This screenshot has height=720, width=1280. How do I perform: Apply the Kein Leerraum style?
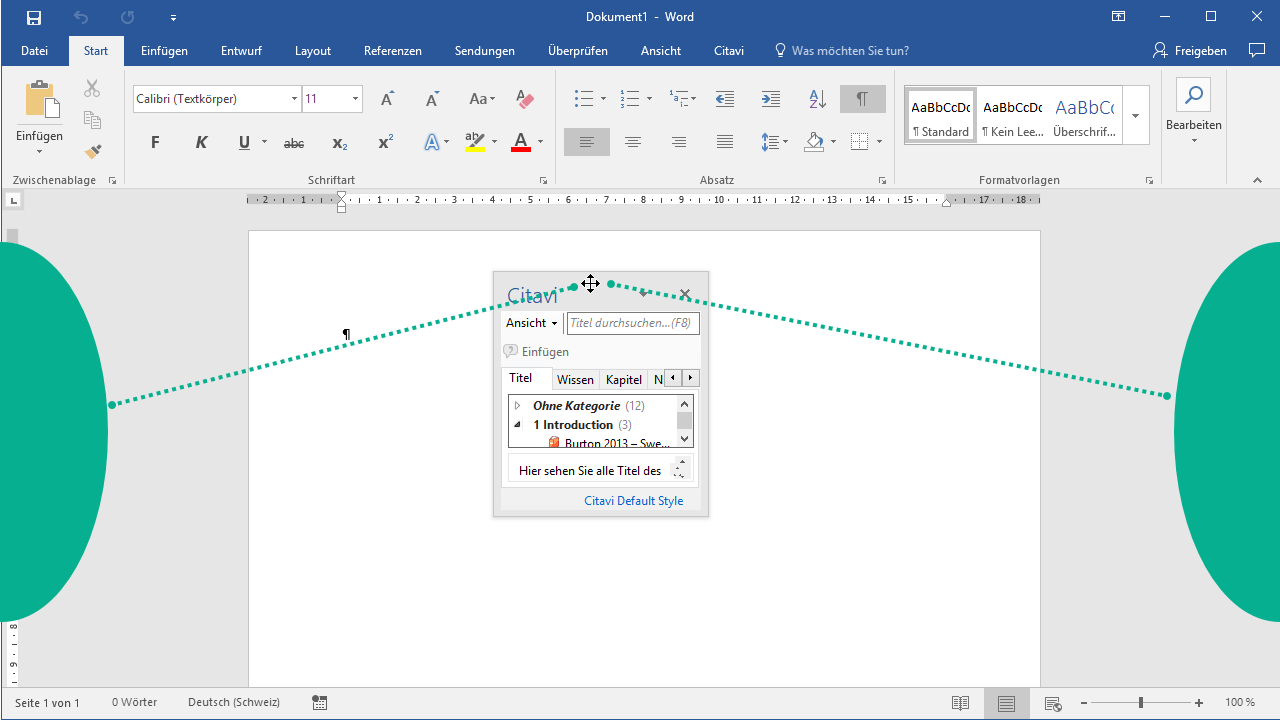click(x=1012, y=115)
